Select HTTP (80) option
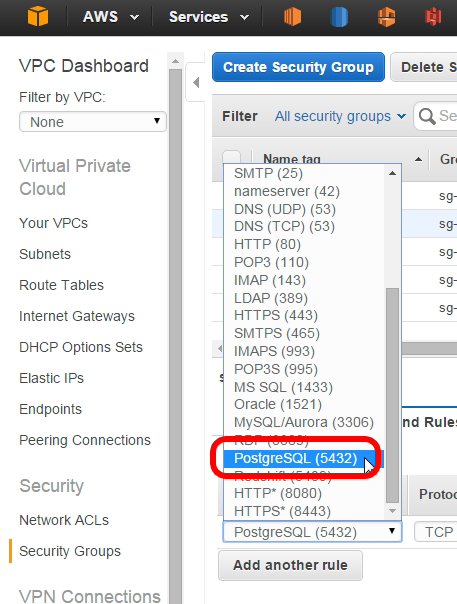457x604 pixels. [305, 244]
